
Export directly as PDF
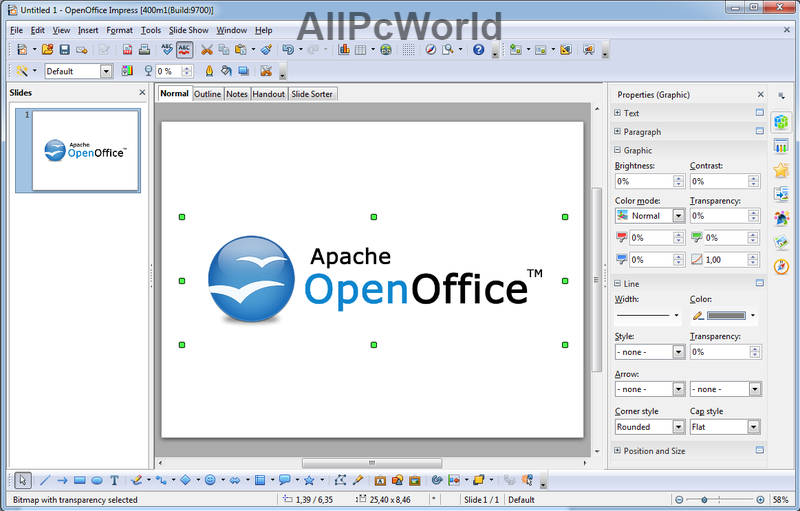click(x=127, y=49)
